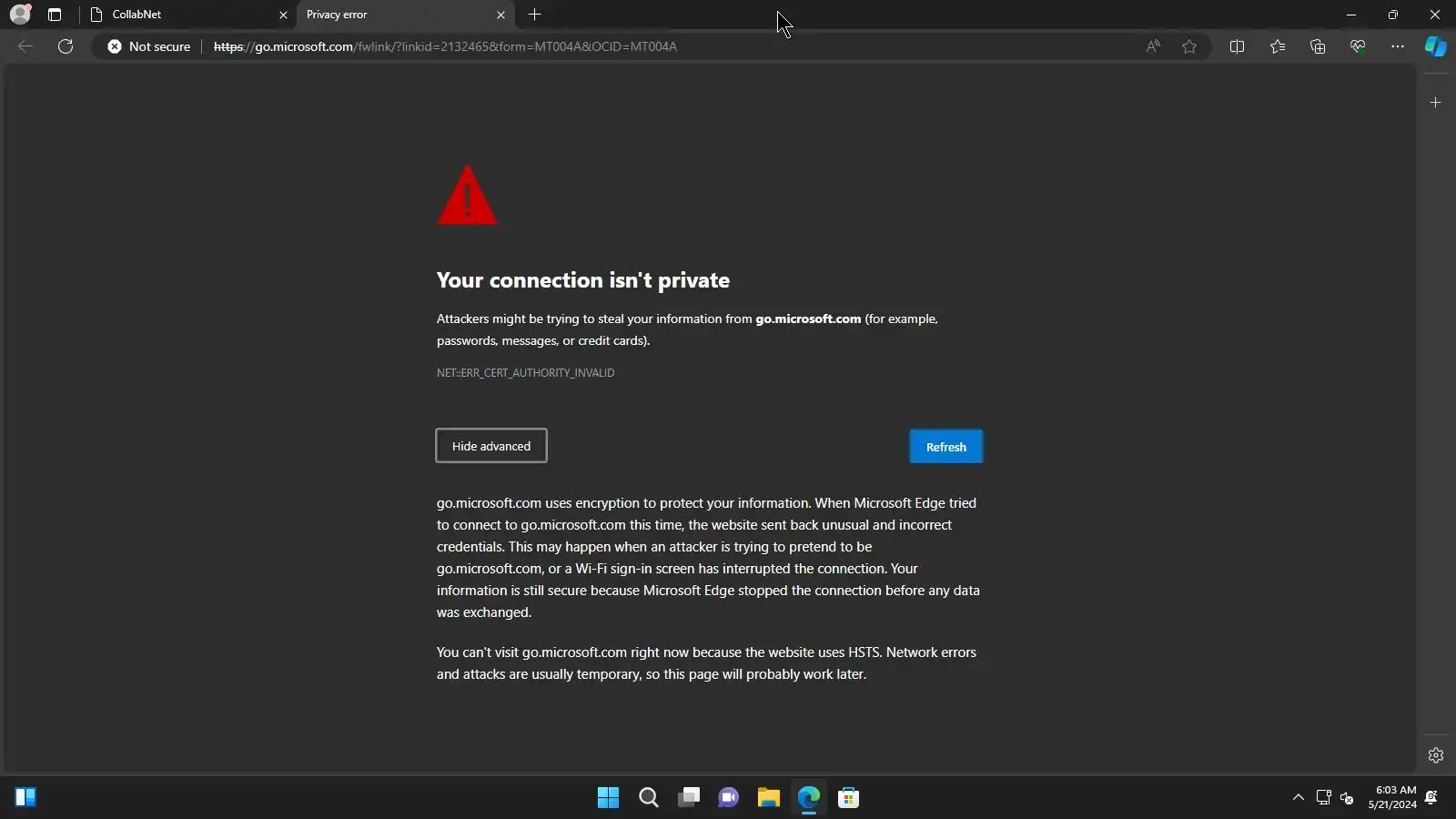
Task: Open Task View from the taskbar
Action: 689,798
